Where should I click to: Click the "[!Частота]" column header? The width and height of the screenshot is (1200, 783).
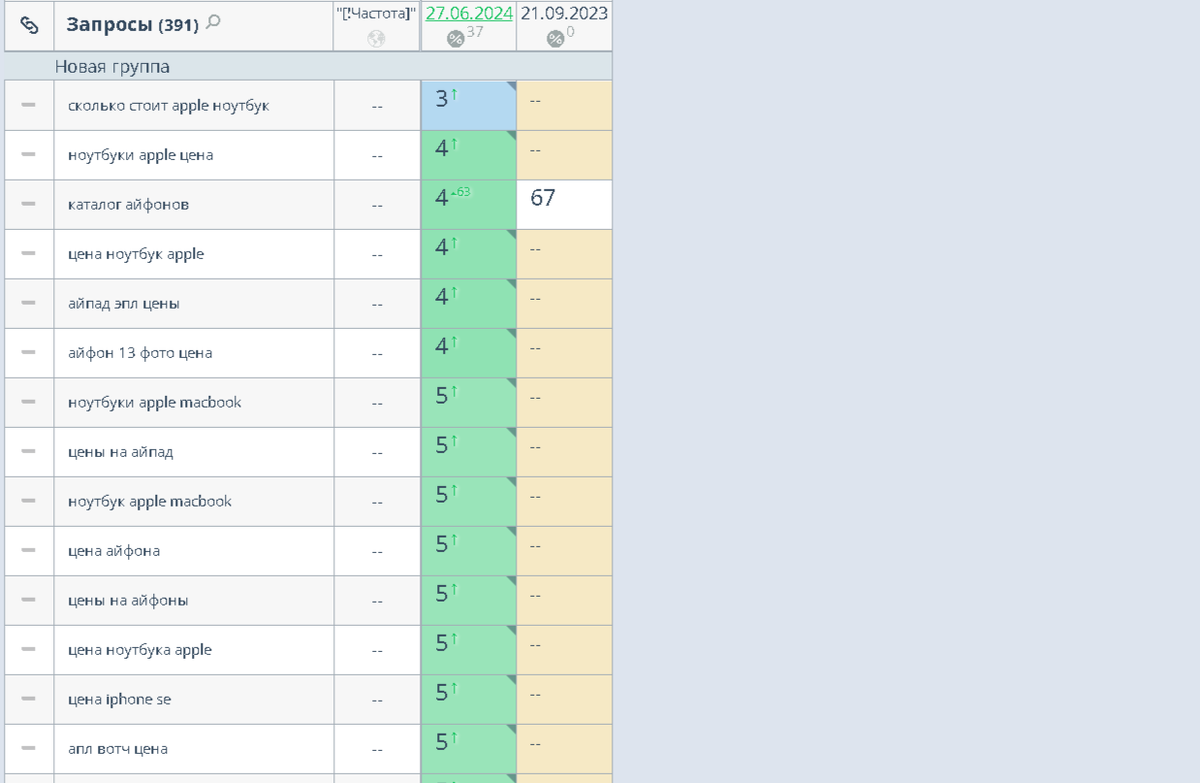coord(376,15)
